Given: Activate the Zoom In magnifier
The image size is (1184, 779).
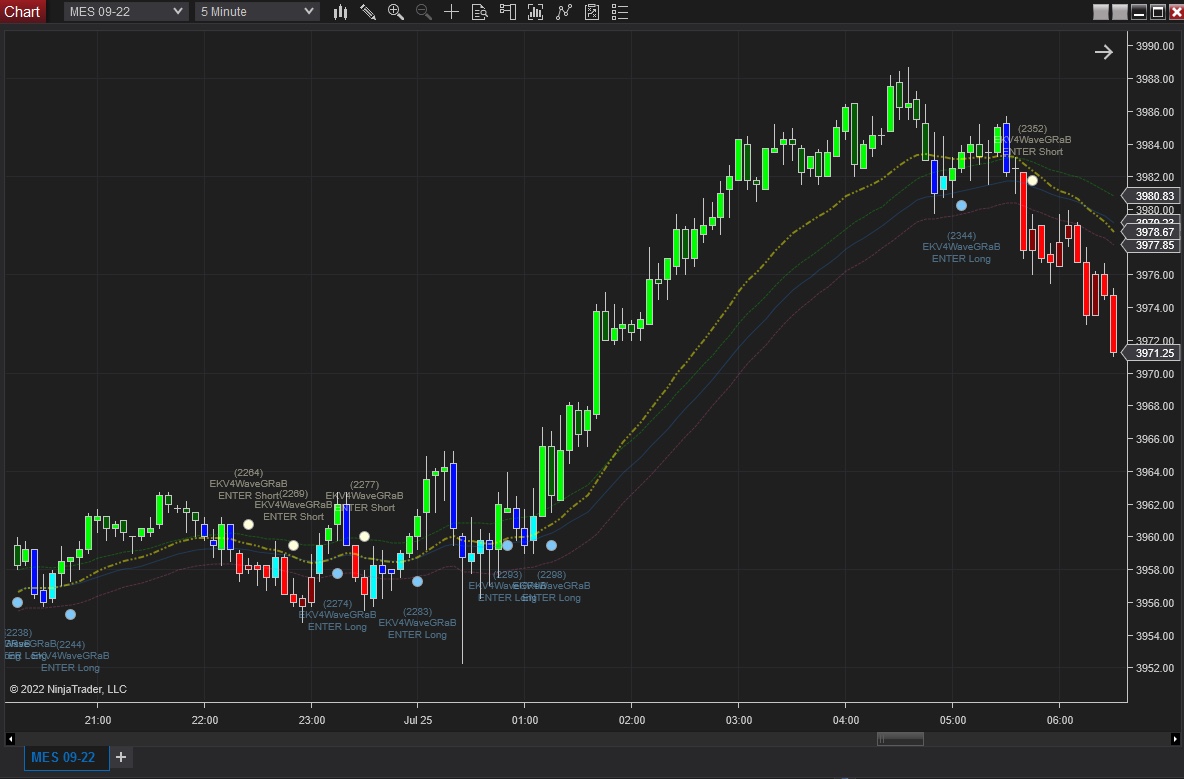Looking at the screenshot, I should tap(396, 11).
